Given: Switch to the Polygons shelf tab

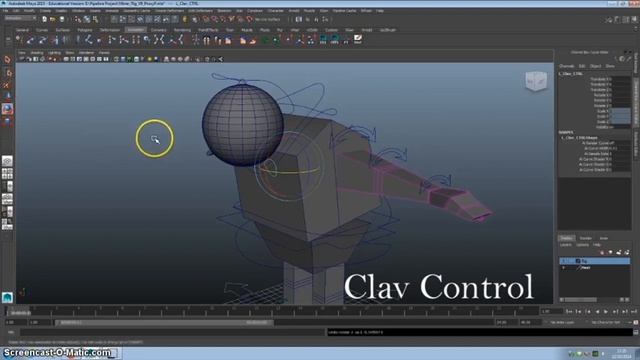Looking at the screenshot, I should (x=84, y=30).
